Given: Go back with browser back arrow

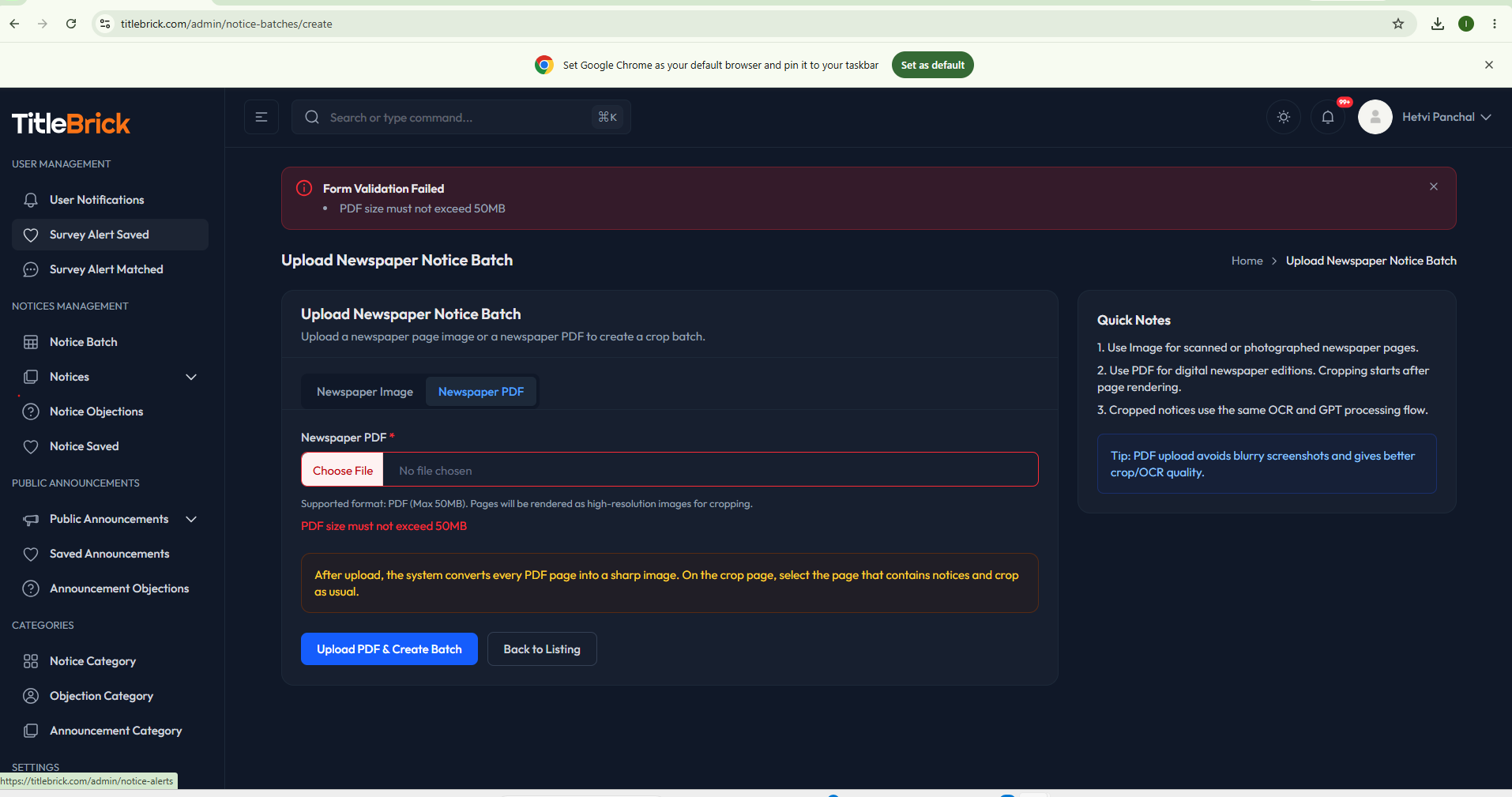Looking at the screenshot, I should pyautogui.click(x=14, y=24).
